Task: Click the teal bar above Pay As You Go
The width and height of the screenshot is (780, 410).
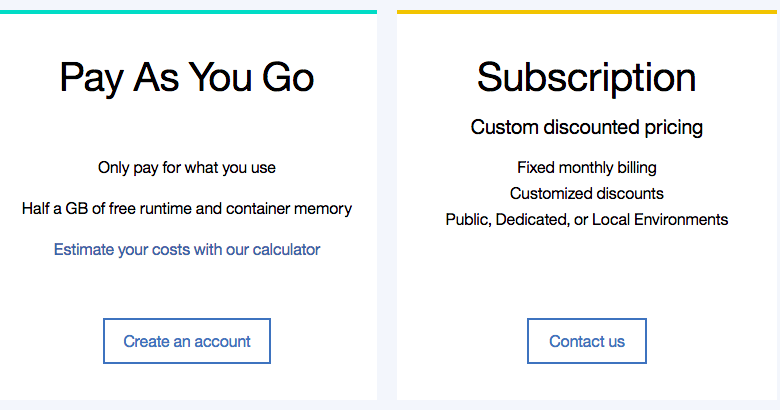Action: click(187, 12)
